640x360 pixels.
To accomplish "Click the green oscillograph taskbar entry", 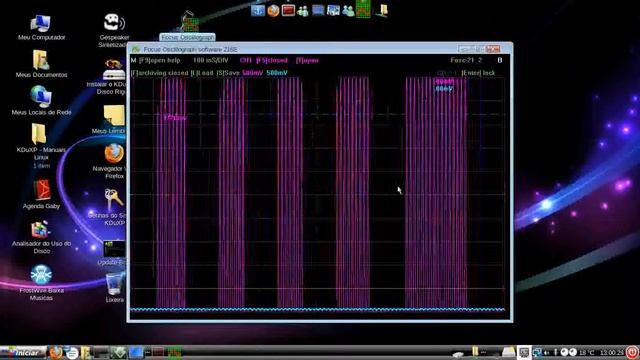I will (x=174, y=352).
